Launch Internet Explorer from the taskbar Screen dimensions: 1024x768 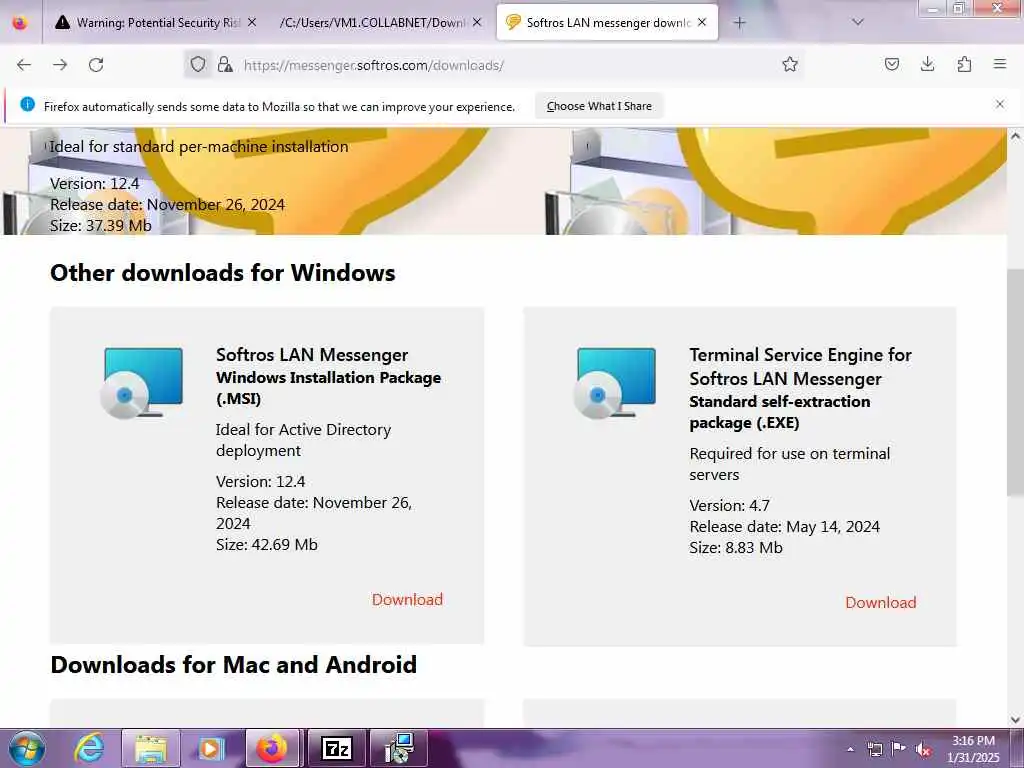tap(89, 748)
